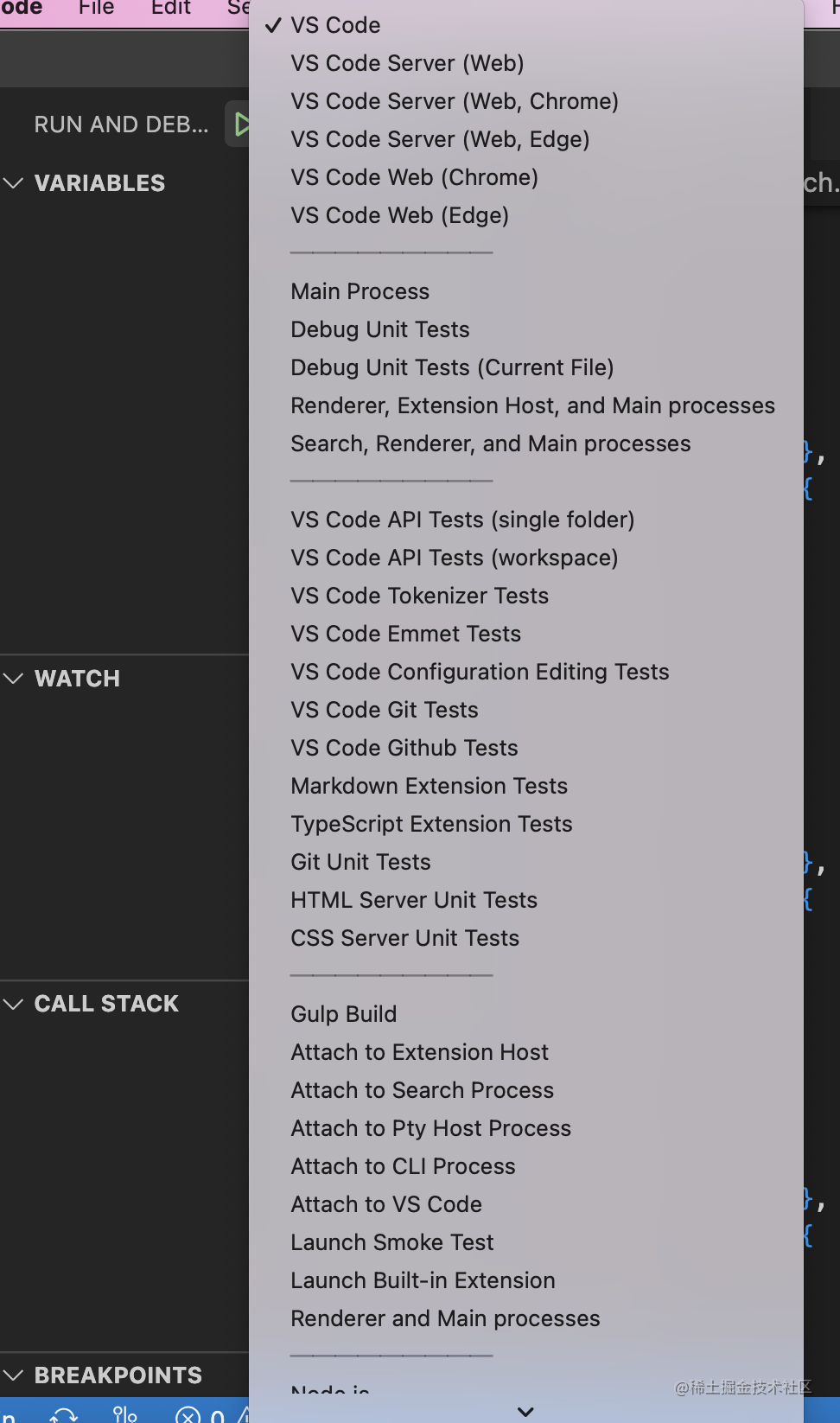Image resolution: width=840 pixels, height=1423 pixels.
Task: Select VS Code Emmet Tests
Action: (x=525, y=634)
